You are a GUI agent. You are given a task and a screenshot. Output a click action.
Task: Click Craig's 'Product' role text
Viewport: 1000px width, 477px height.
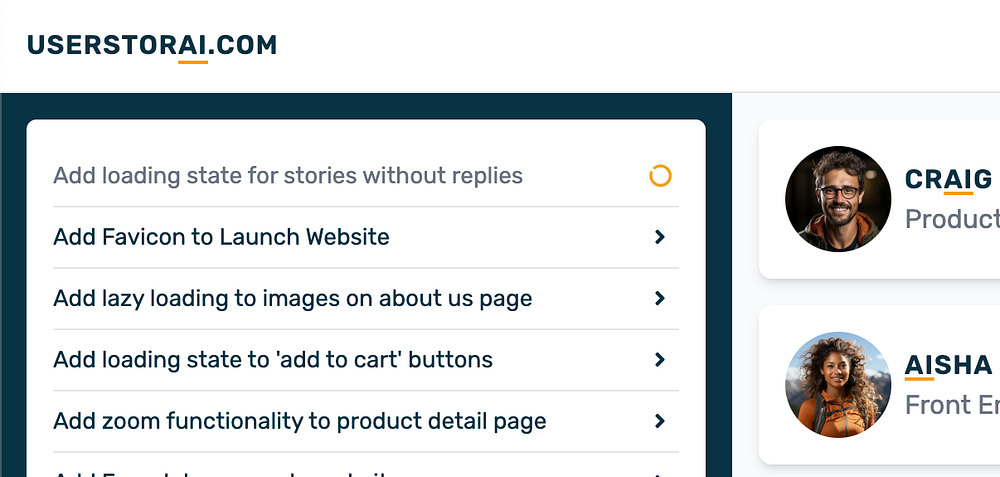[x=951, y=218]
